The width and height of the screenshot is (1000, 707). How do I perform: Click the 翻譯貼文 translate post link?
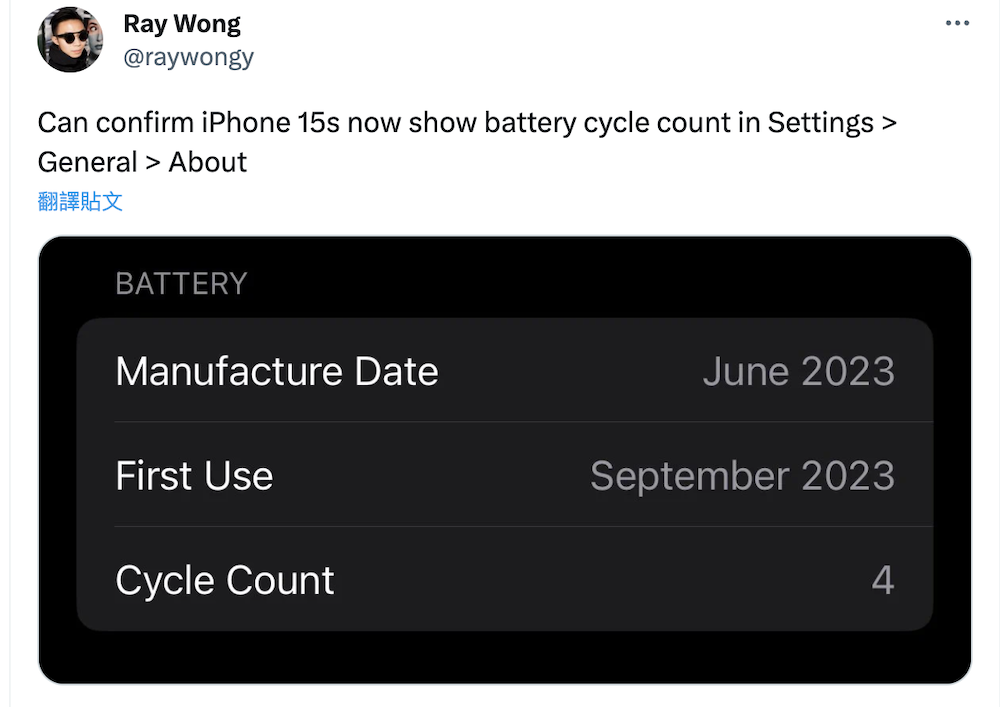[80, 201]
